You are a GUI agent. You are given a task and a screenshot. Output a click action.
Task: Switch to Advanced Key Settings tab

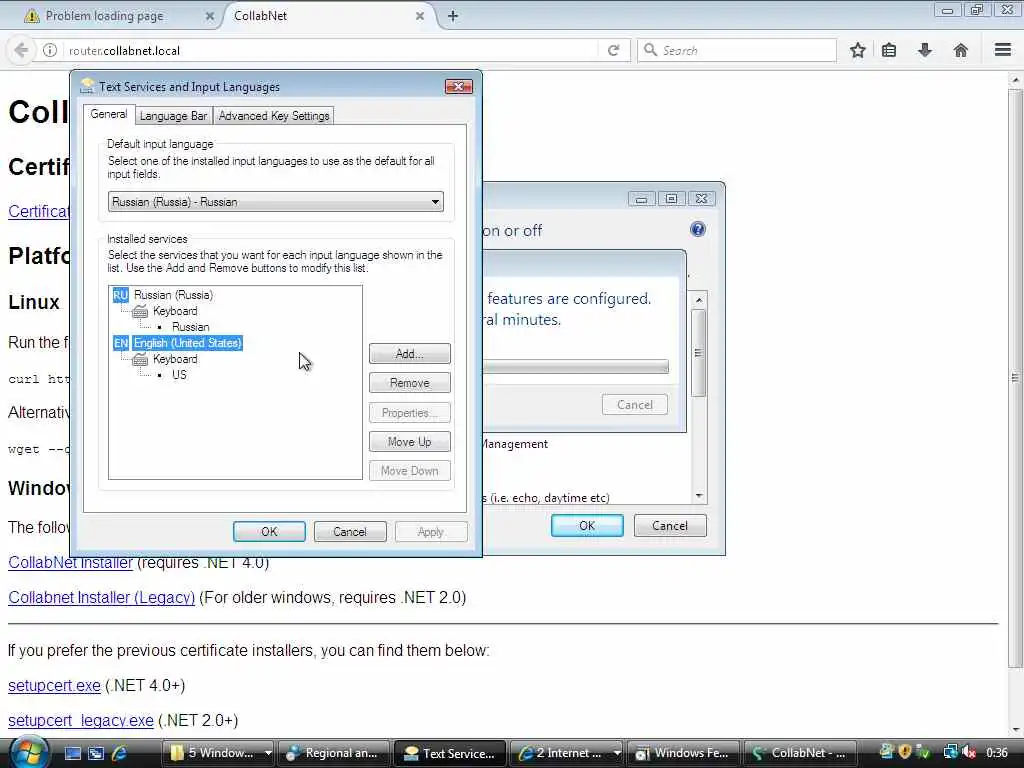point(274,116)
